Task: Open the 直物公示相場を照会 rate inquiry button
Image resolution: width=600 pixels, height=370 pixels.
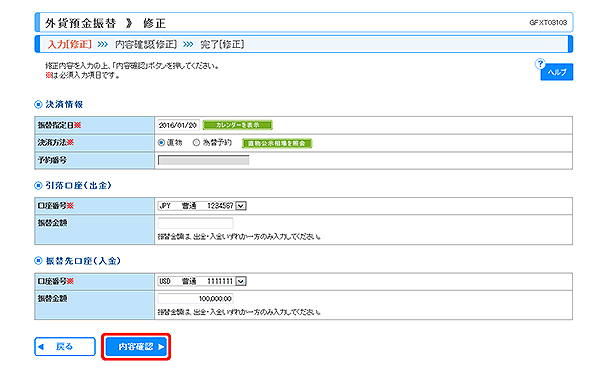Action: click(x=277, y=143)
